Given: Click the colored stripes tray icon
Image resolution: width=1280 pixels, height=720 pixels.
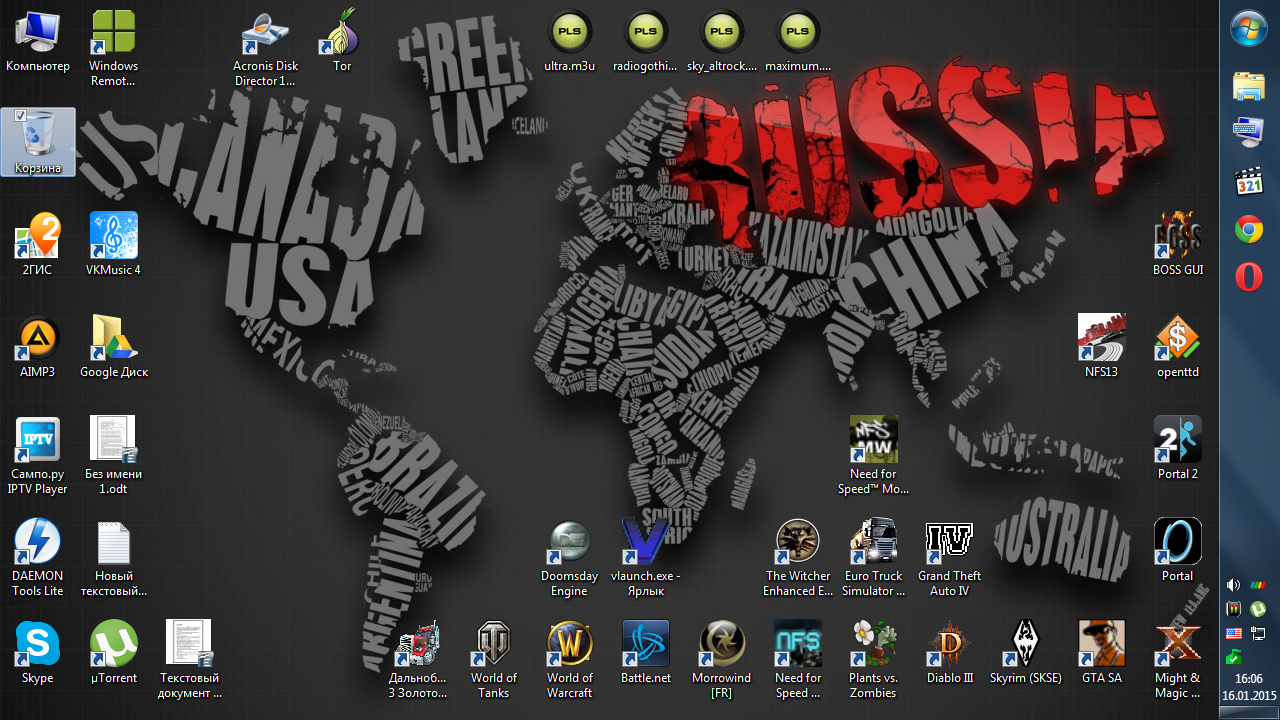Looking at the screenshot, I should click(x=1259, y=585).
